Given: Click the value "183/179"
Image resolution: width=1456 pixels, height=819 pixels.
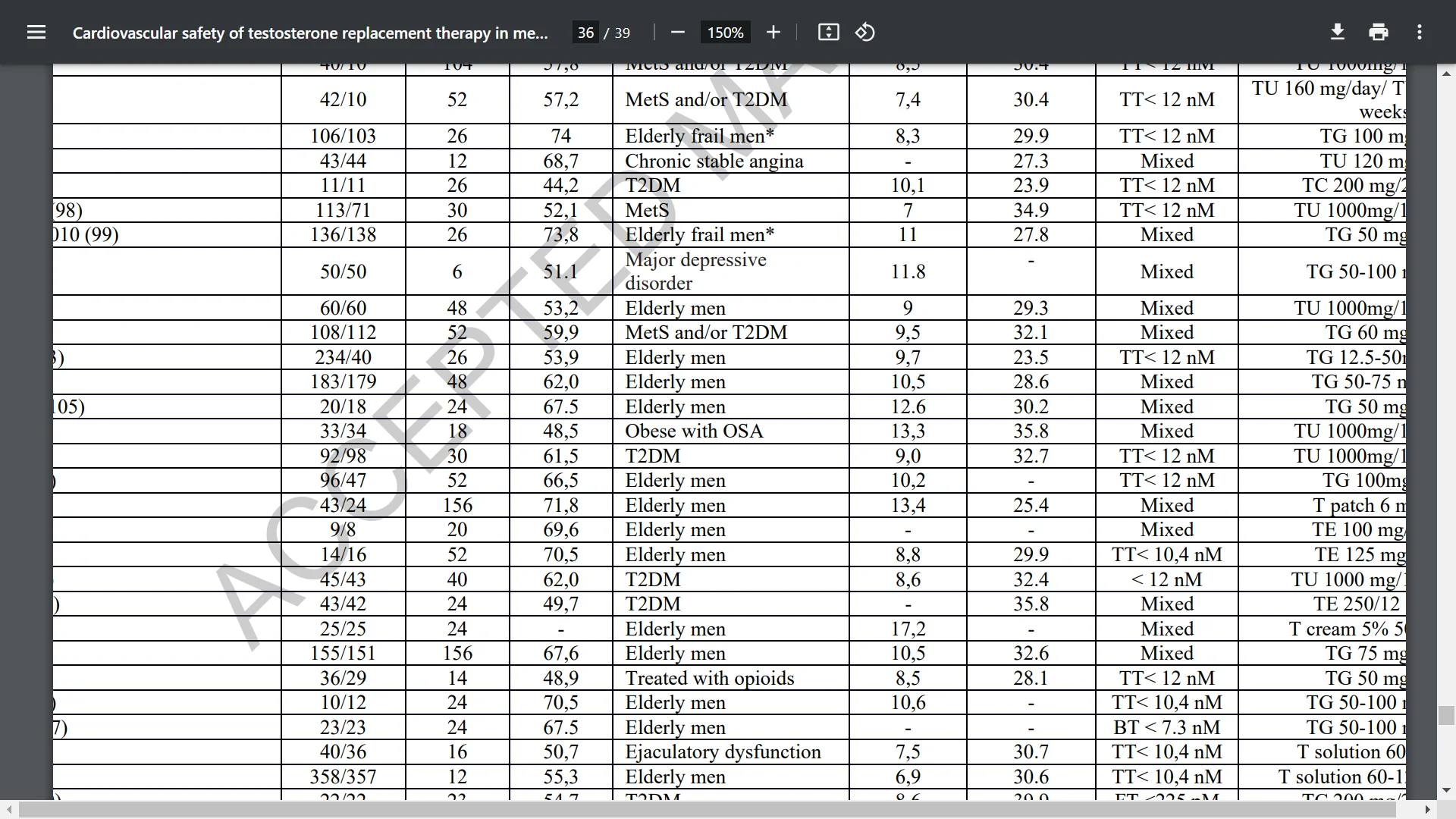Looking at the screenshot, I should [x=343, y=381].
